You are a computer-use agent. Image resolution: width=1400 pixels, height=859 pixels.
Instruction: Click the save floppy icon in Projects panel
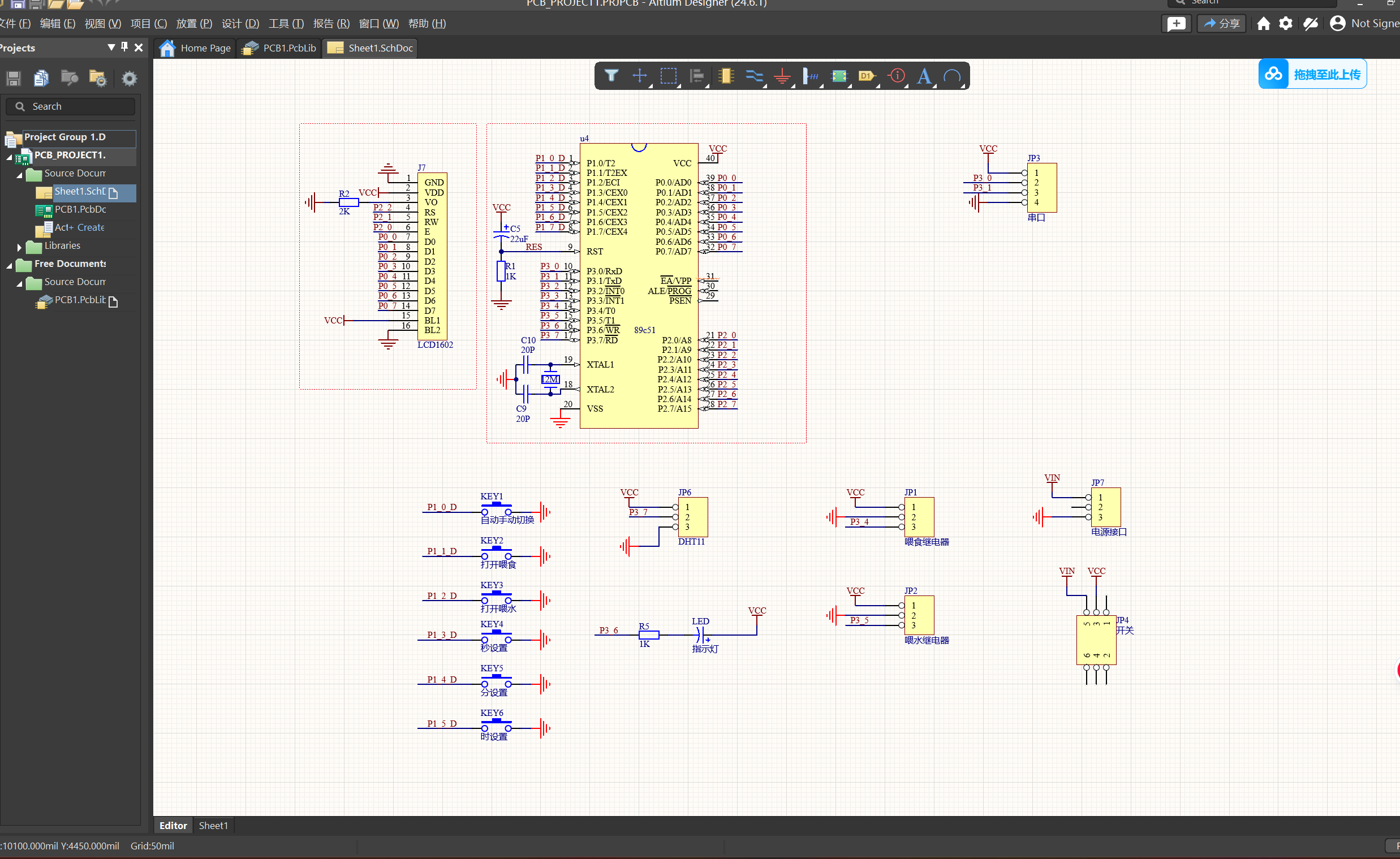[14, 79]
